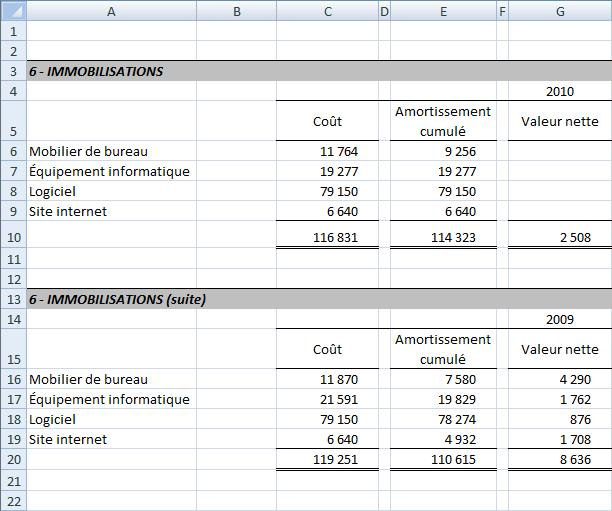Image resolution: width=612 pixels, height=511 pixels.
Task: Click the 'Site internet' label in row 9
Action: tap(68, 211)
